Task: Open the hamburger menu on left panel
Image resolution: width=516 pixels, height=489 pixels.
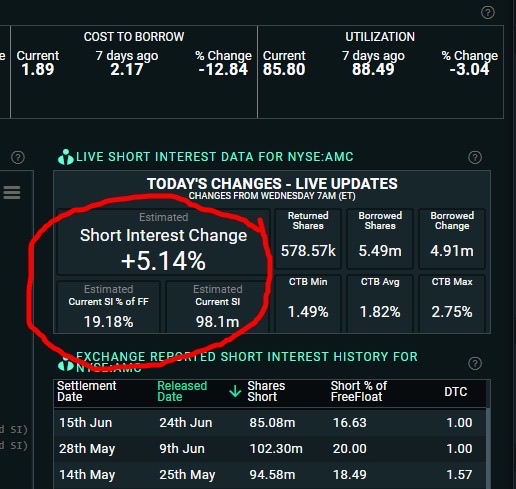Action: 12,193
